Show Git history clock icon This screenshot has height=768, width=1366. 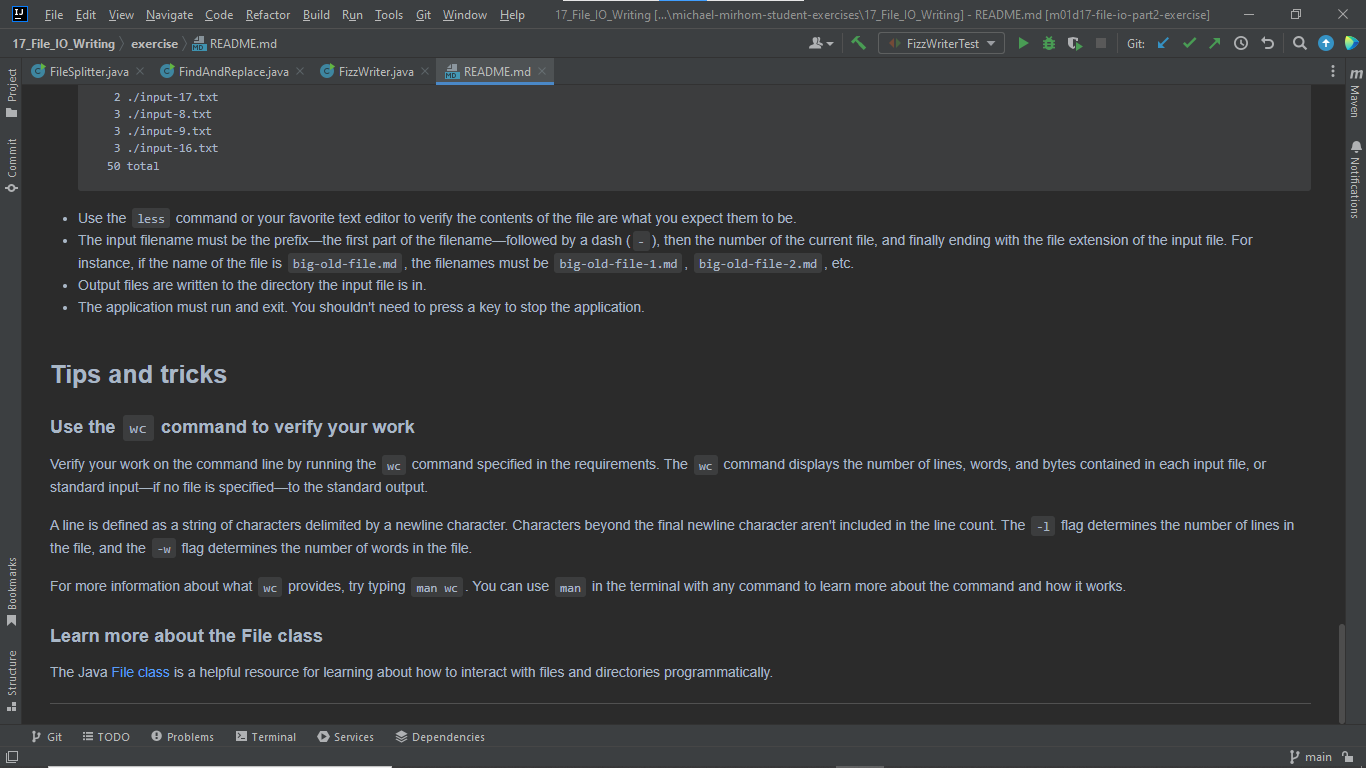pyautogui.click(x=1241, y=43)
